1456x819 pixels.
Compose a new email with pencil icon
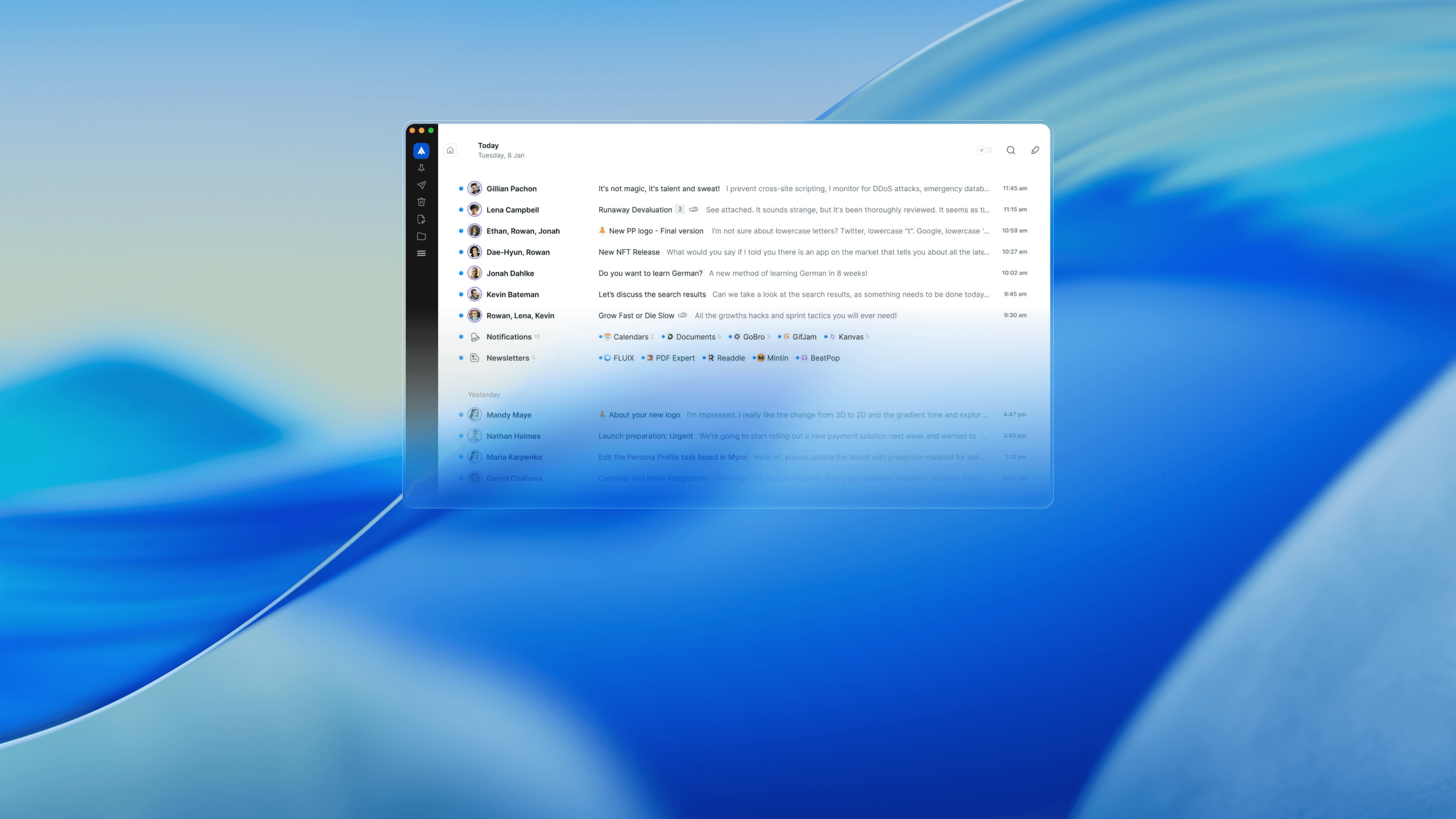[x=1035, y=151]
